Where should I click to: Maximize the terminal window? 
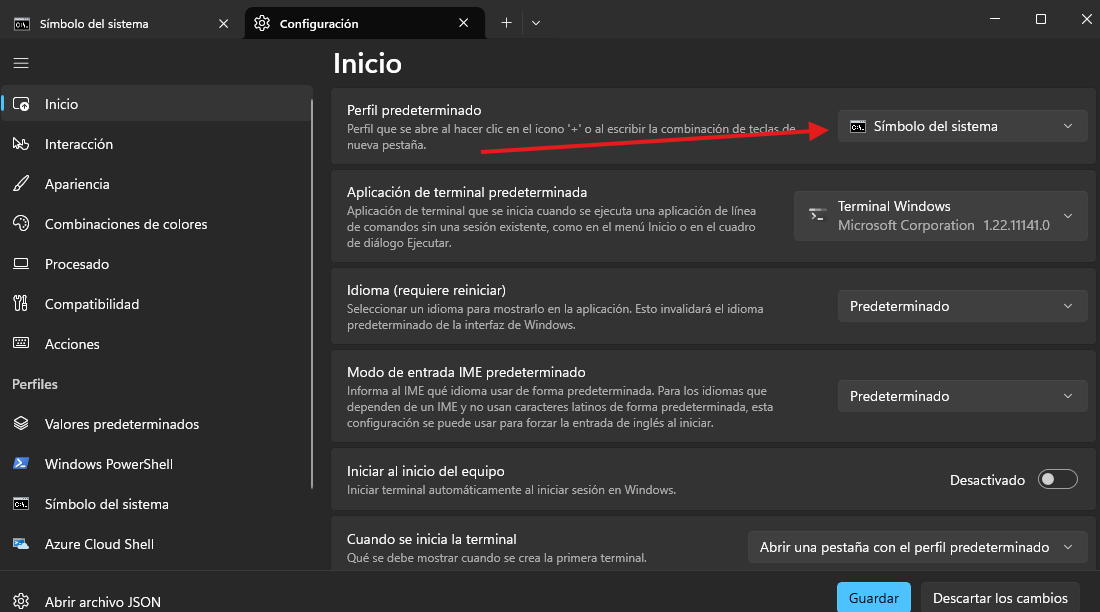[1041, 19]
